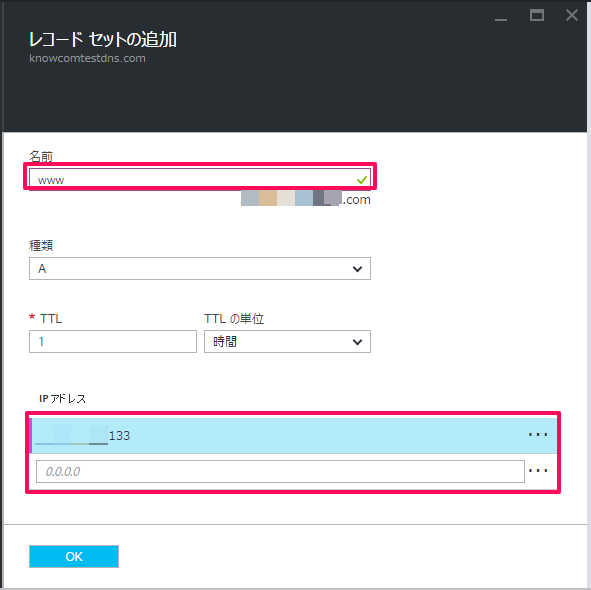Open the TTL の単位 dropdown showing 時間

click(x=287, y=342)
